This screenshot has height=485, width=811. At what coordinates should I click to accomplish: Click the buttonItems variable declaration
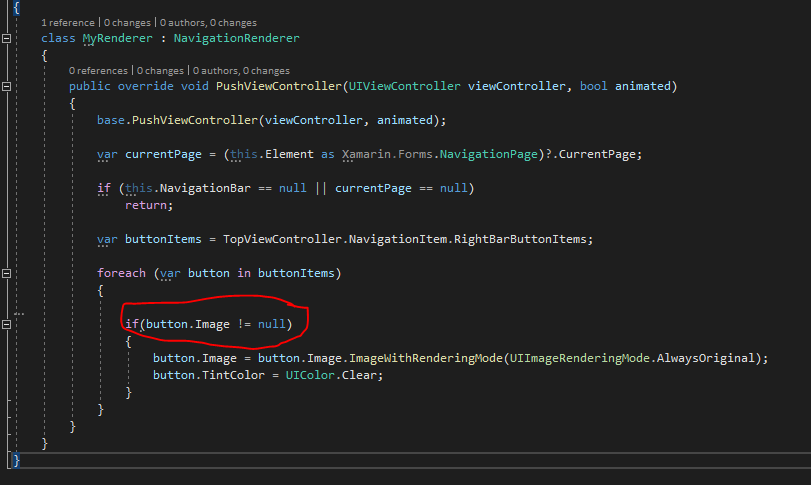163,239
